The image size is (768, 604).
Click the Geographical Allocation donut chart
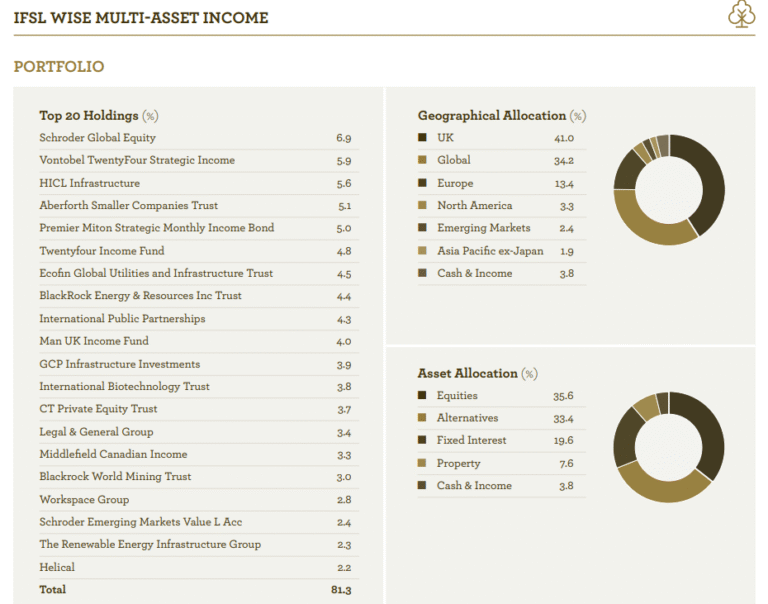point(669,190)
